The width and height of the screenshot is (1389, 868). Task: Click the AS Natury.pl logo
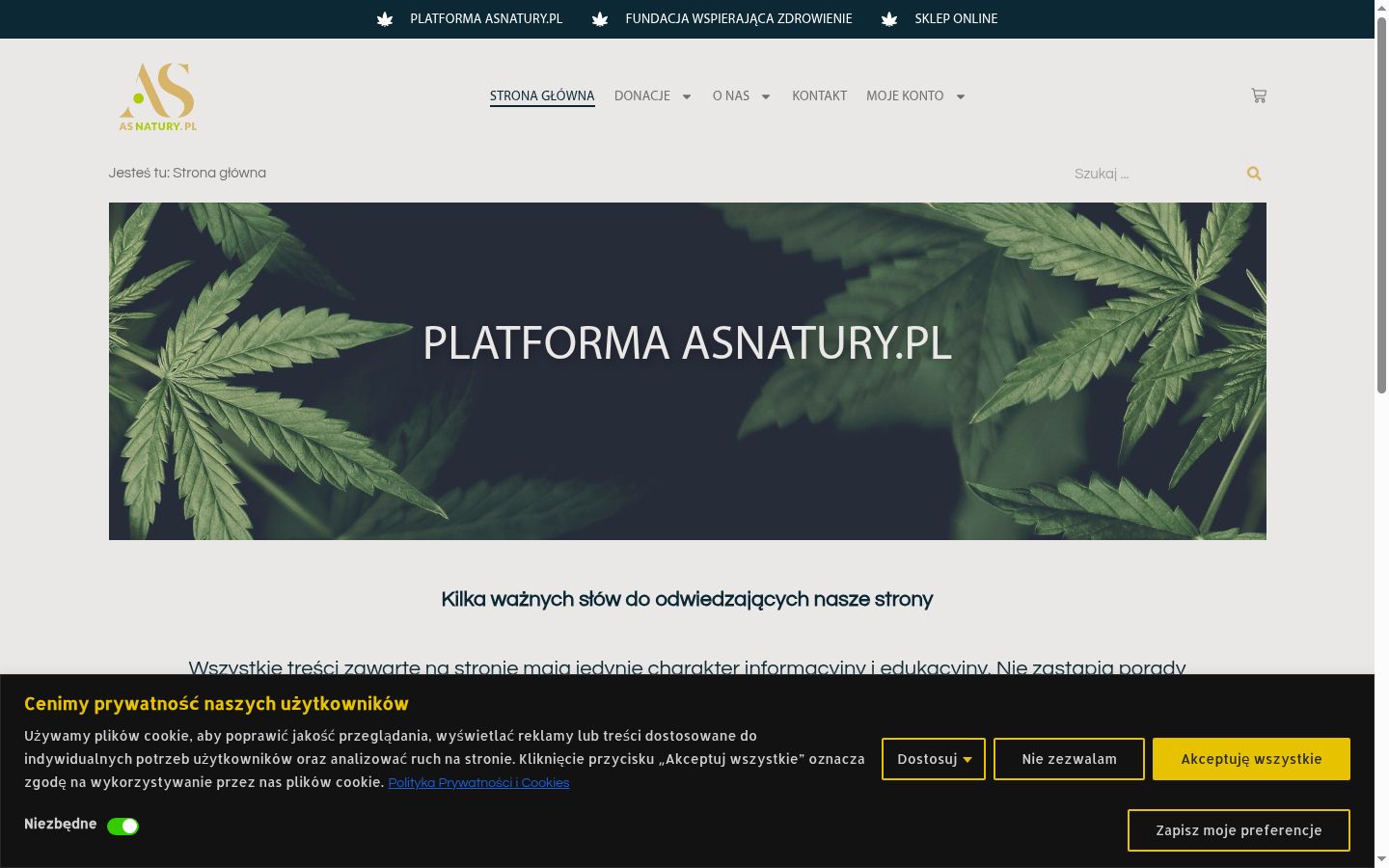click(157, 96)
